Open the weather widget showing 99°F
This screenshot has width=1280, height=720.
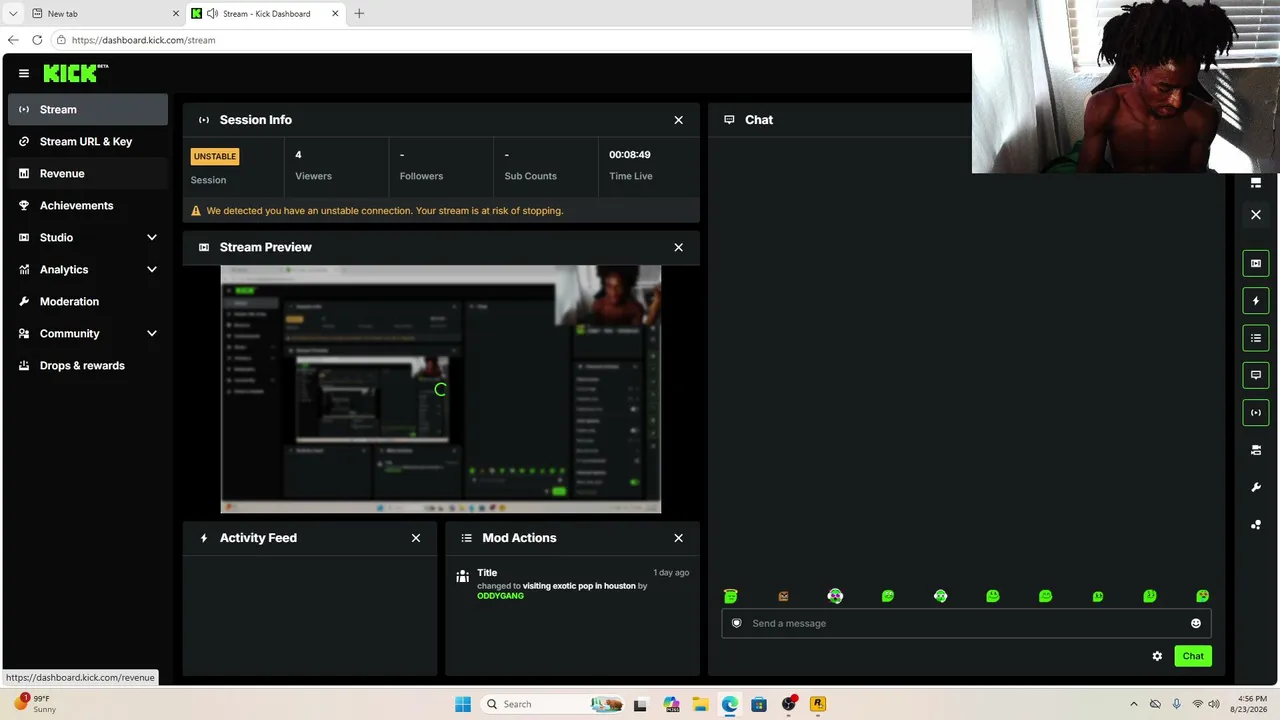36,704
